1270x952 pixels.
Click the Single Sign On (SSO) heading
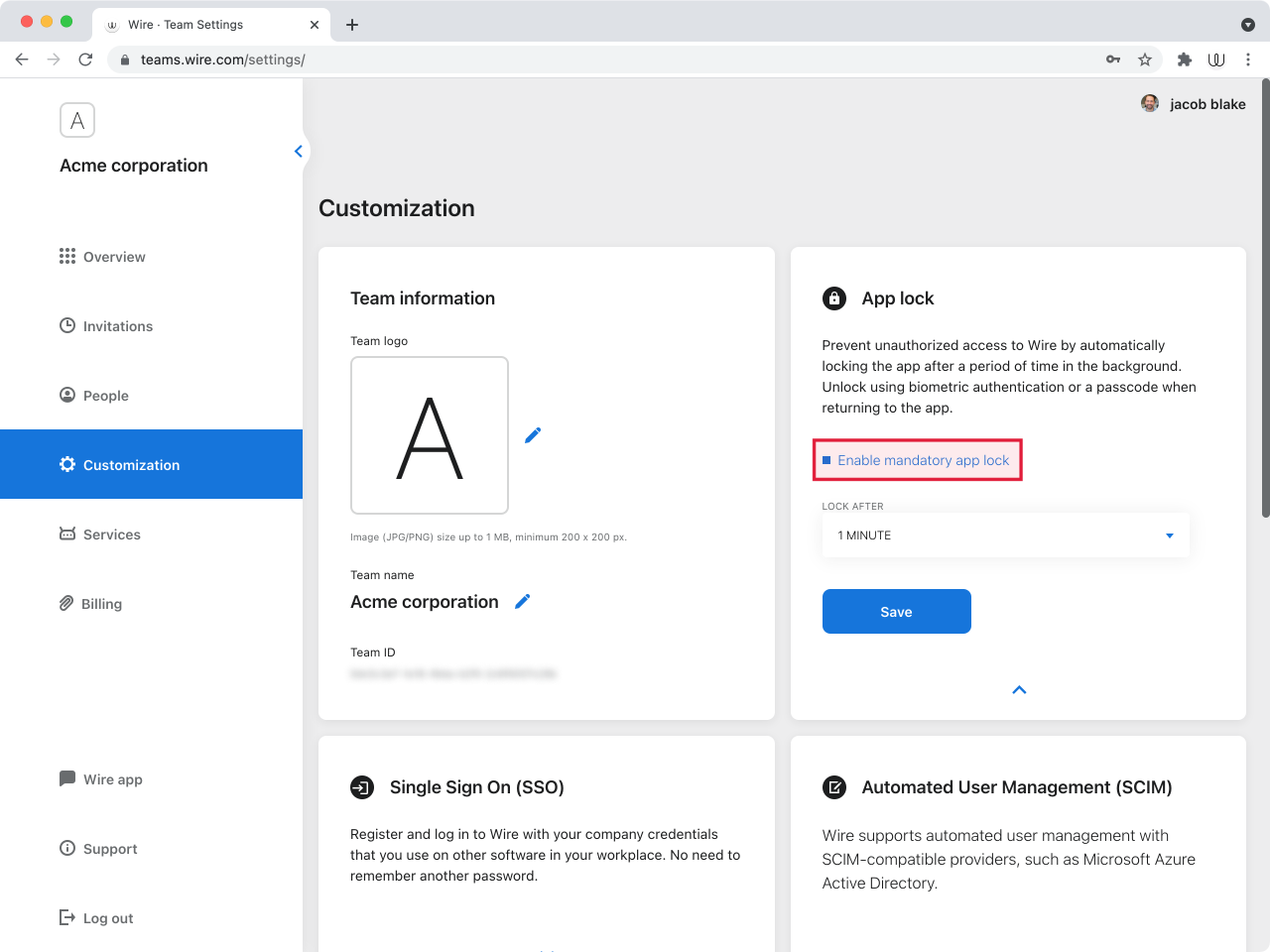(477, 787)
